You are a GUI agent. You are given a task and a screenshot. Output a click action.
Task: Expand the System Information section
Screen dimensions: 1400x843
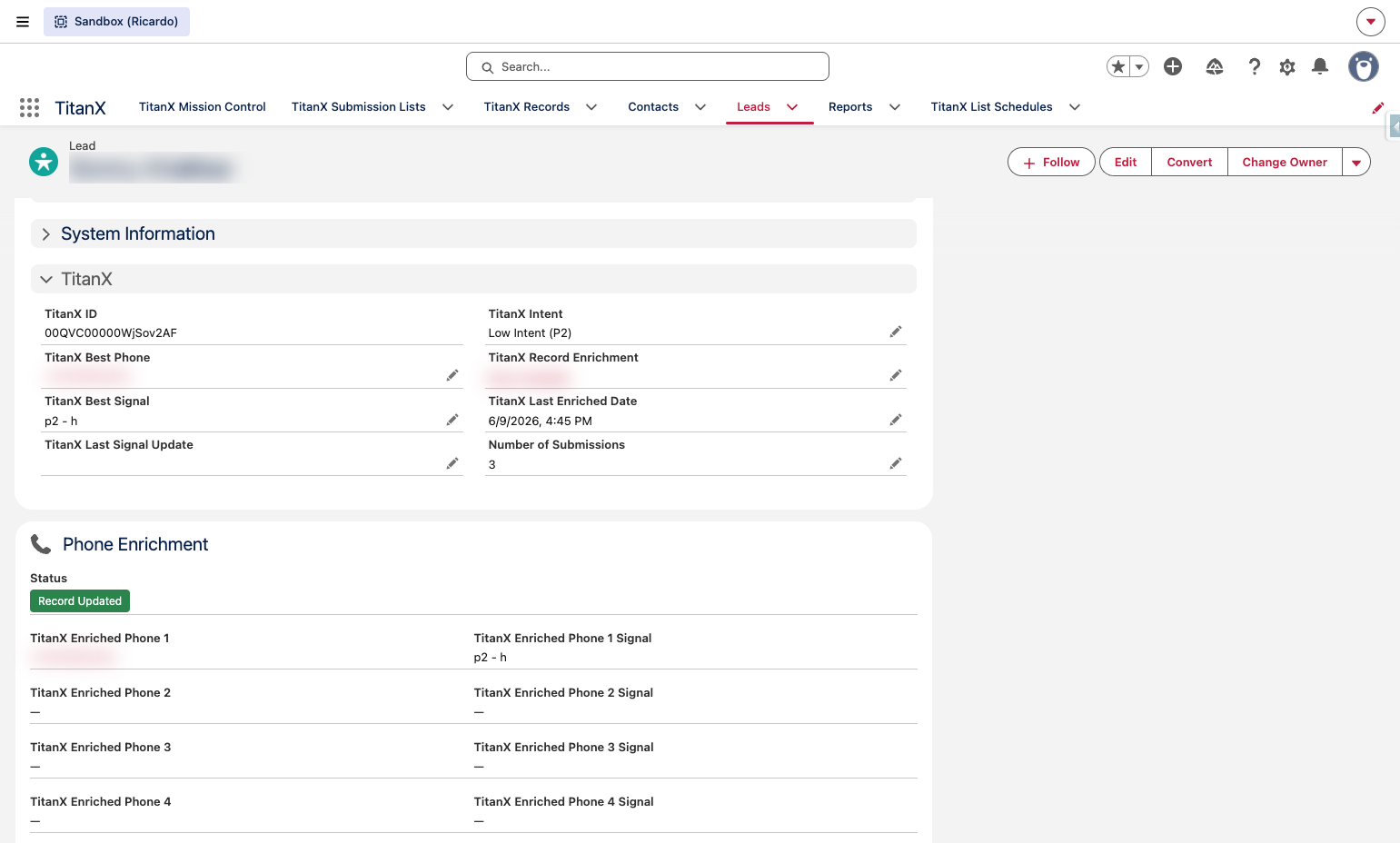coord(473,233)
